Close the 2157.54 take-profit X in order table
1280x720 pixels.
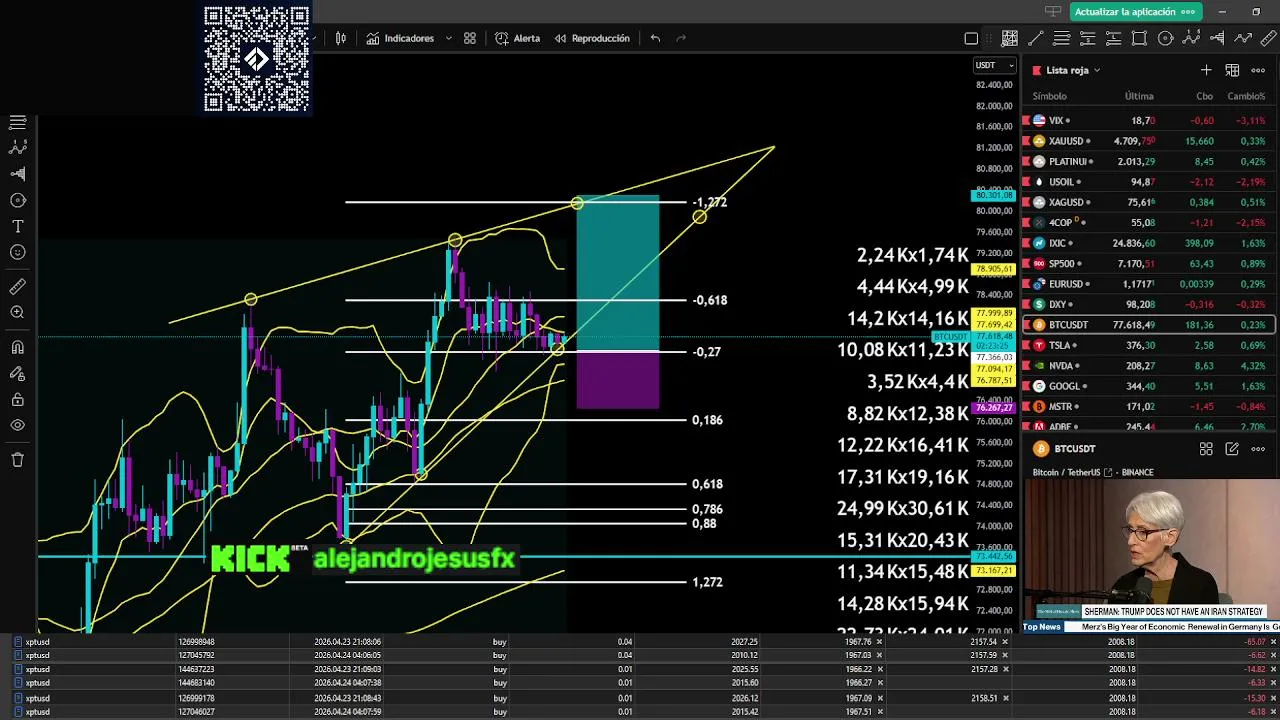tap(1006, 641)
